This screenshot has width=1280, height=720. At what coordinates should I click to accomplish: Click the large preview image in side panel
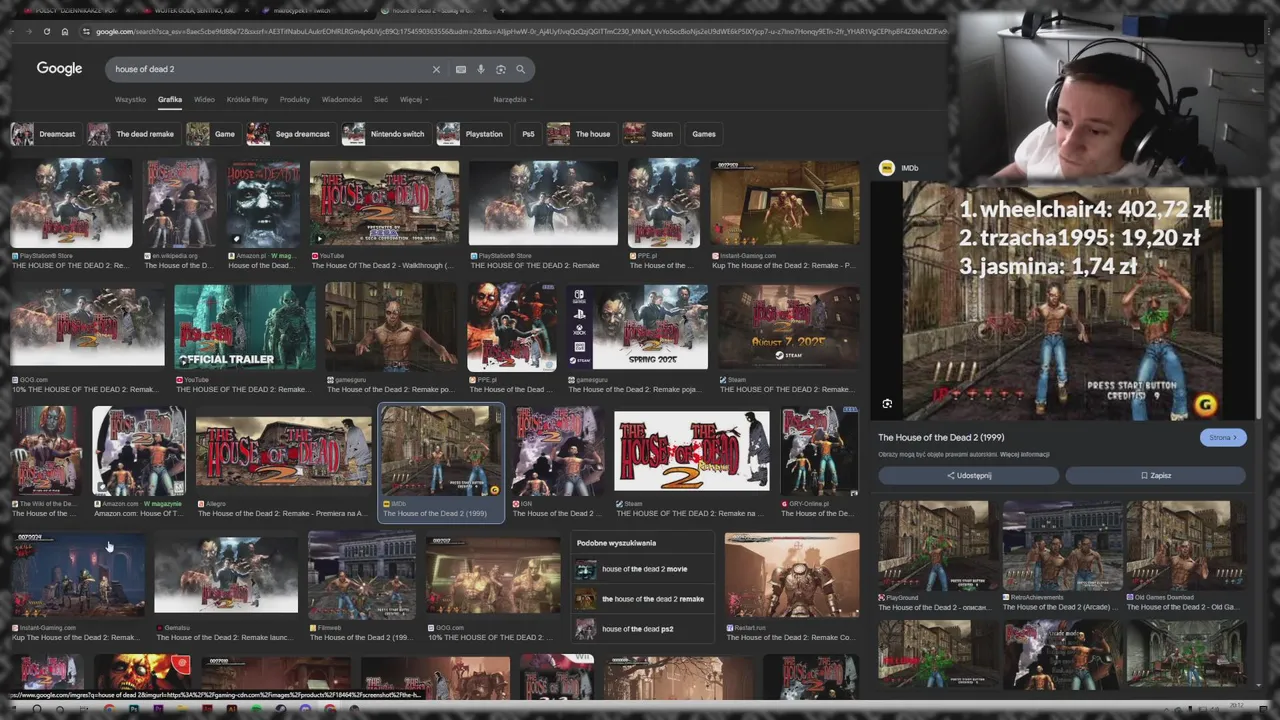pyautogui.click(x=1062, y=302)
